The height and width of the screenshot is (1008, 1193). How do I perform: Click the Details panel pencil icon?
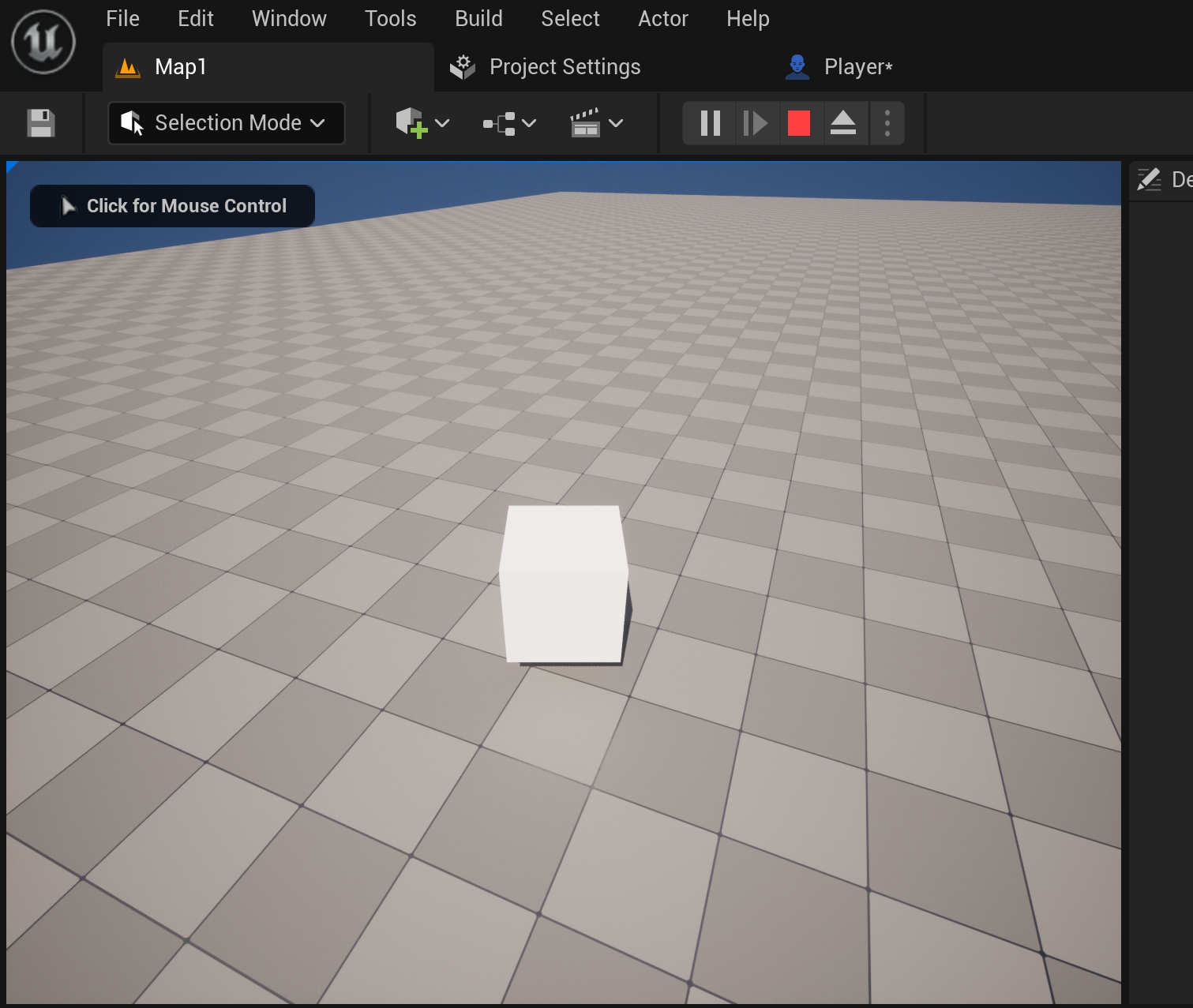[1149, 179]
